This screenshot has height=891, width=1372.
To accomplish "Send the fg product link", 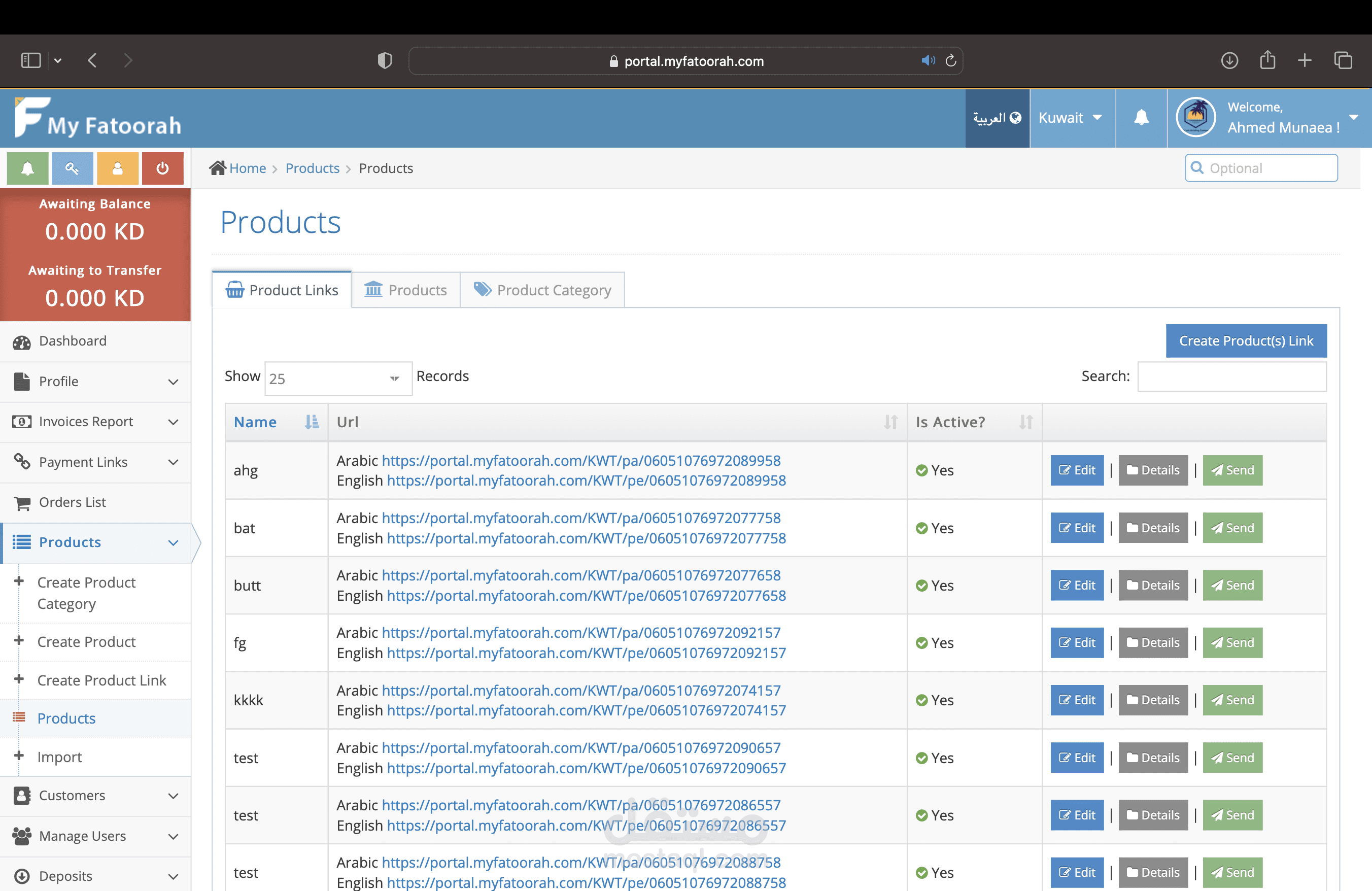I will point(1232,642).
